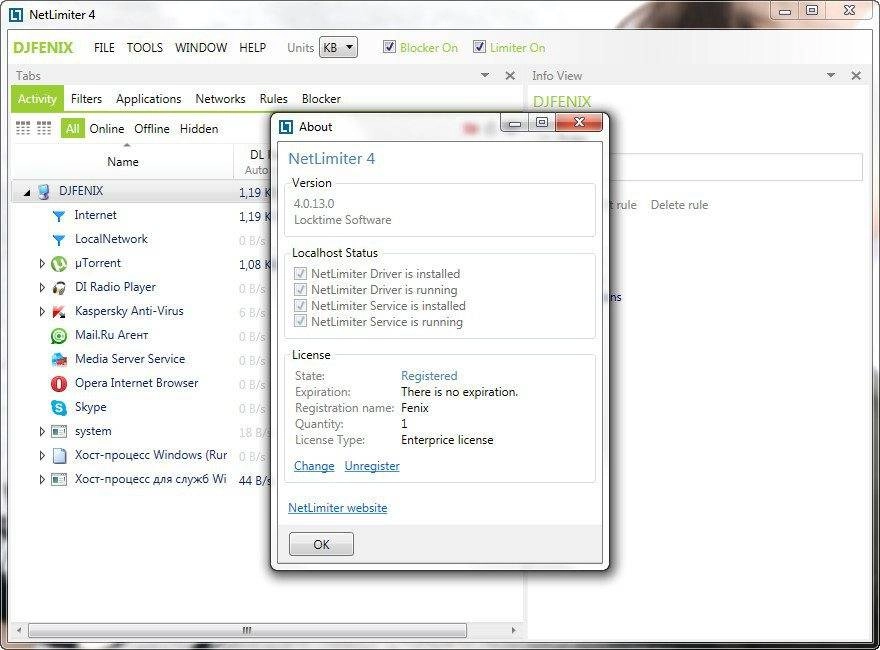Click the horizontal scrollbar thumb

(x=247, y=630)
